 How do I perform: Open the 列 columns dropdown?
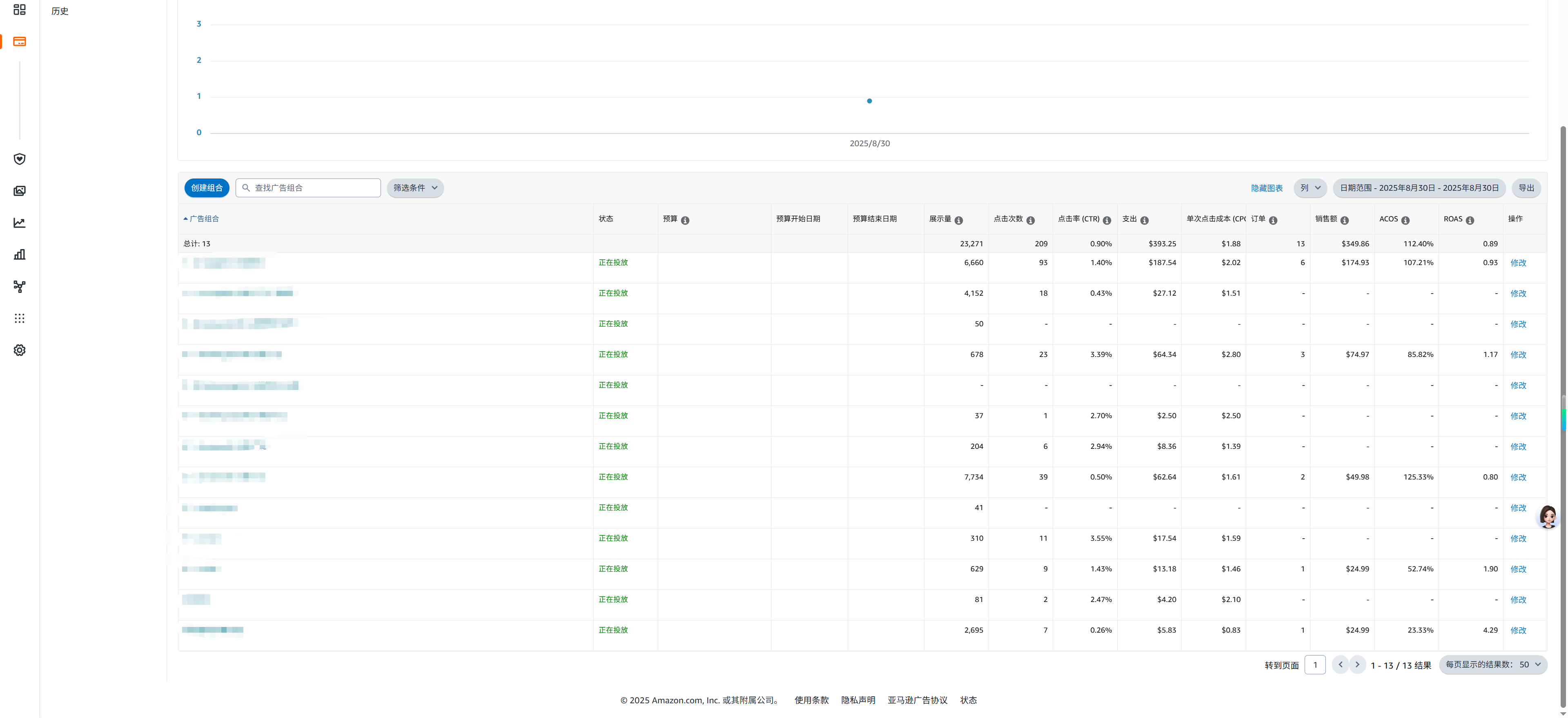point(1310,187)
